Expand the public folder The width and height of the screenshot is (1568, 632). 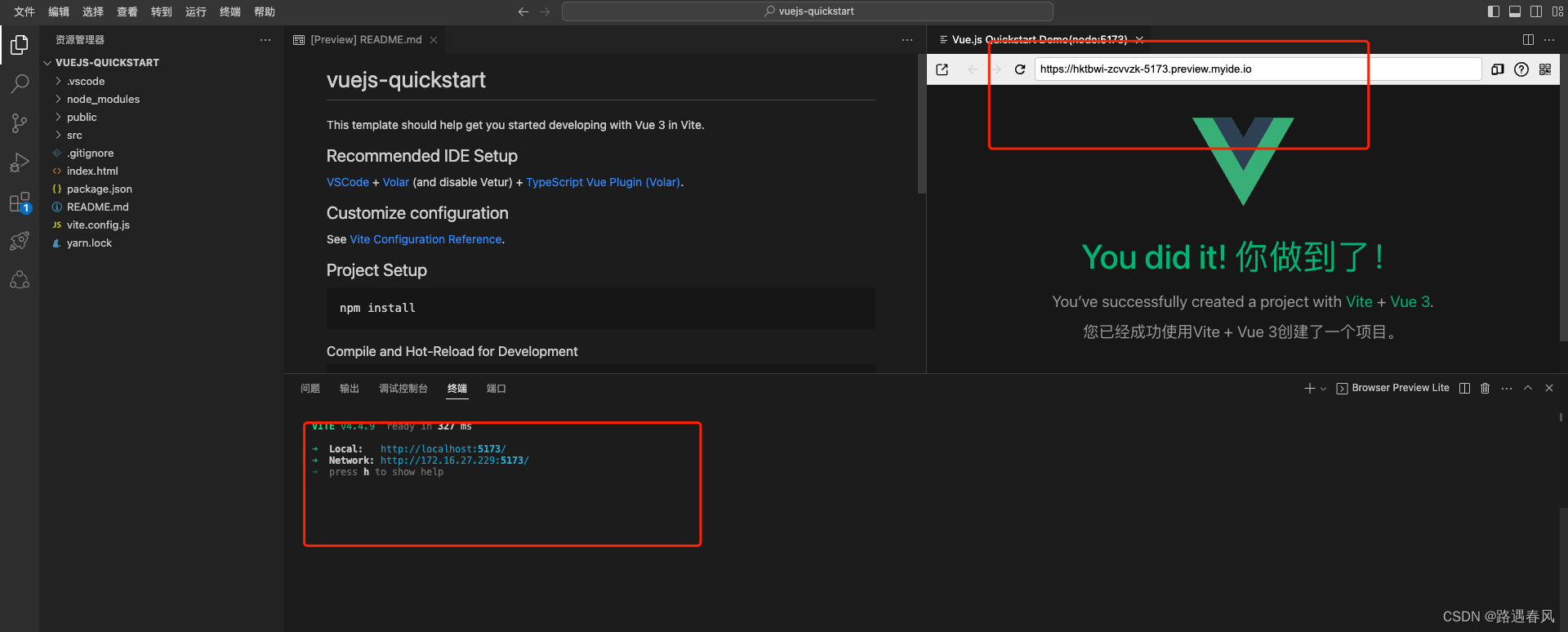tap(82, 118)
